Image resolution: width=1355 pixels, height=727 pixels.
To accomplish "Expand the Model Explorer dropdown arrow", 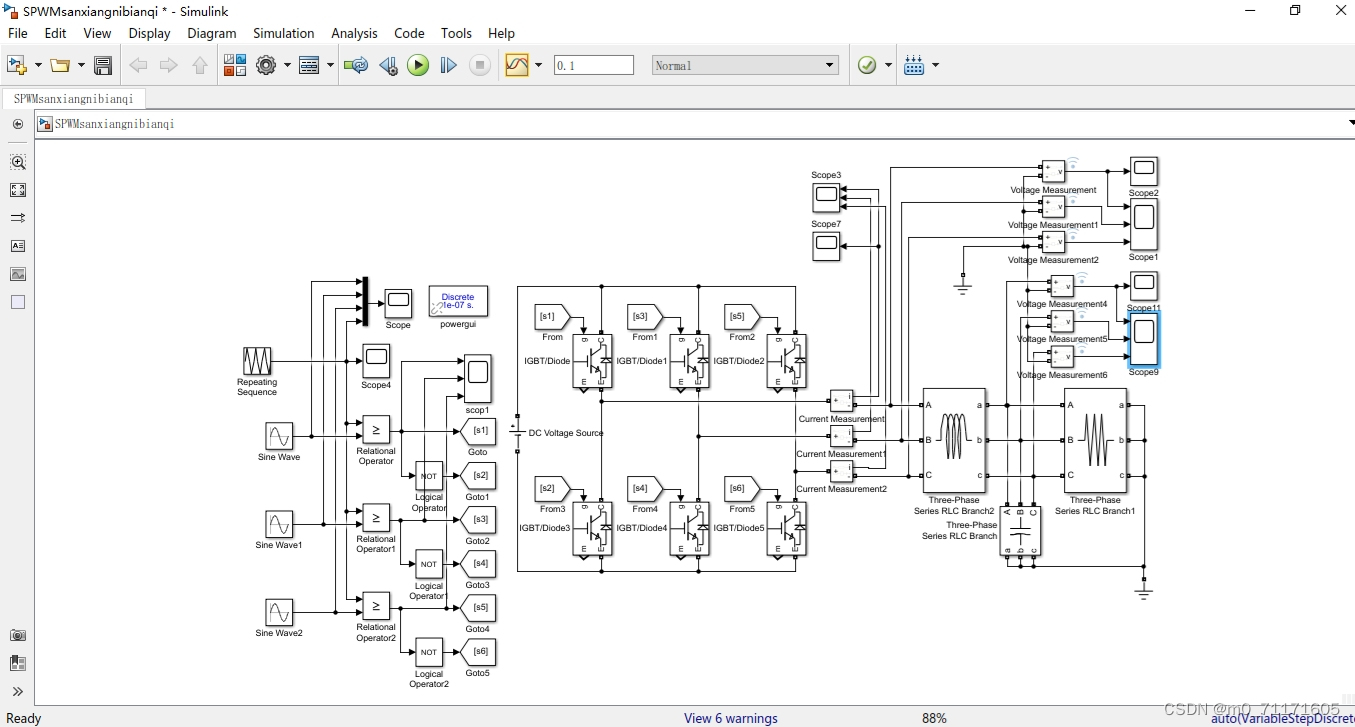I will point(331,65).
